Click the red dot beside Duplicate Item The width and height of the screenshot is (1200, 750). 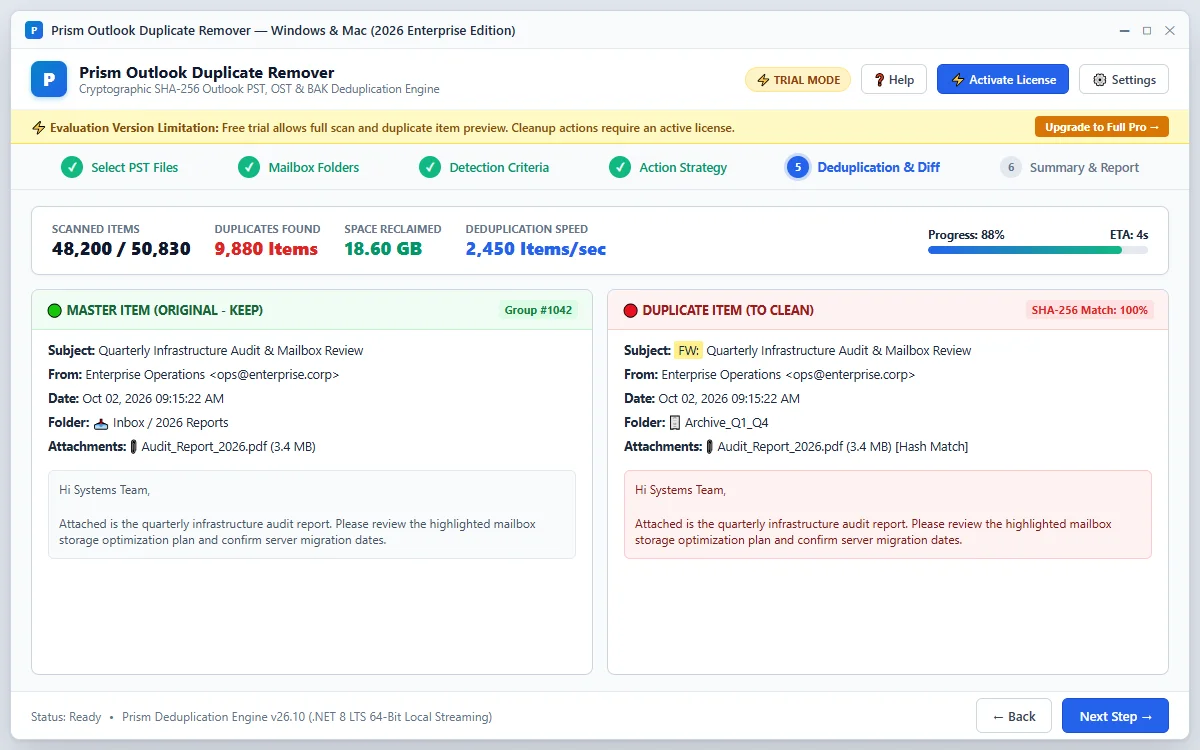tap(631, 310)
